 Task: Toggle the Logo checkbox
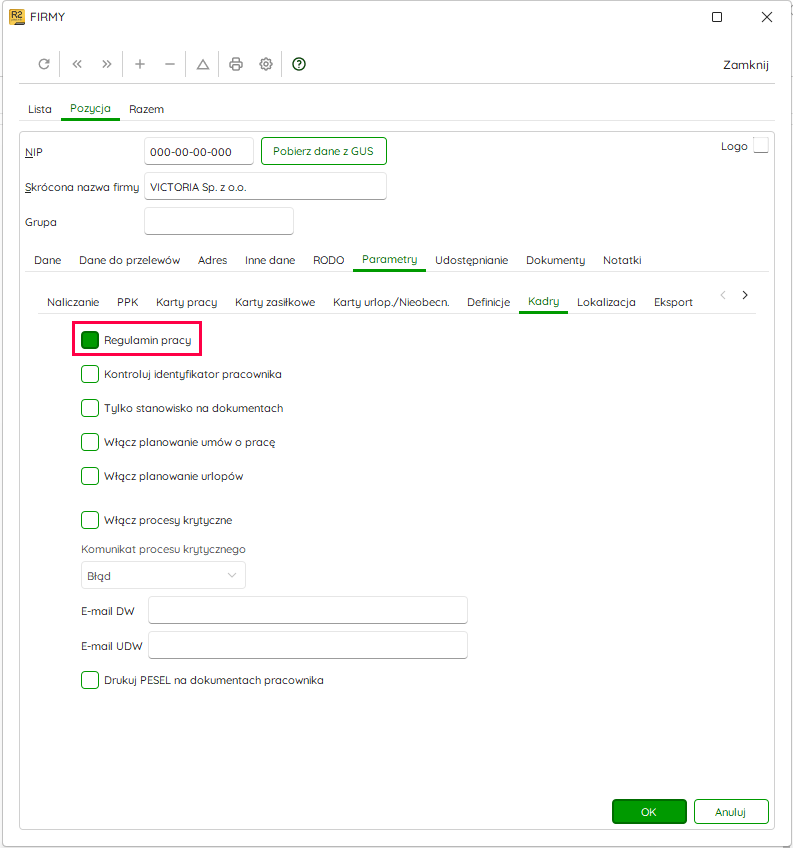[x=761, y=146]
